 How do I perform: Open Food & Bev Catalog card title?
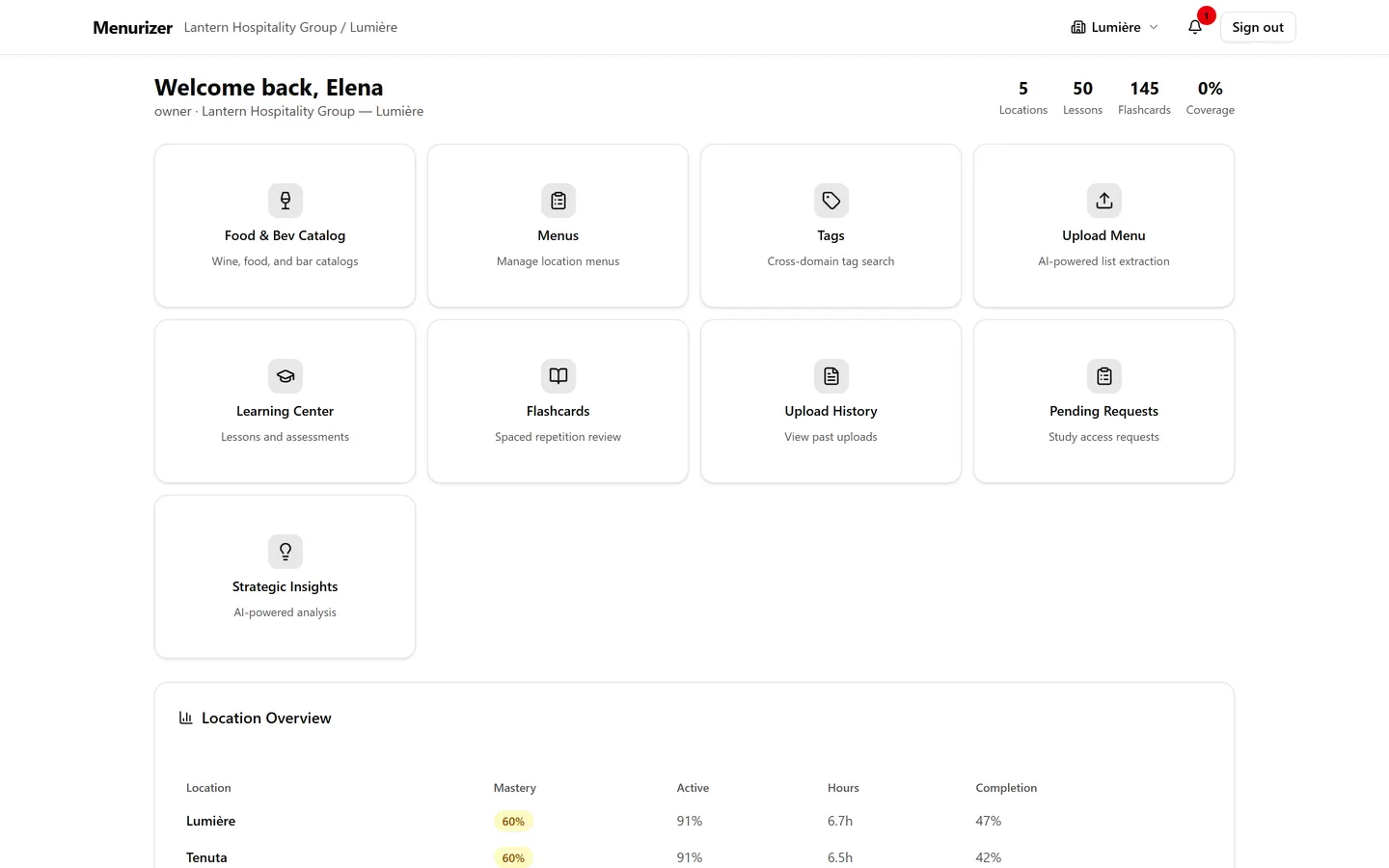click(285, 235)
